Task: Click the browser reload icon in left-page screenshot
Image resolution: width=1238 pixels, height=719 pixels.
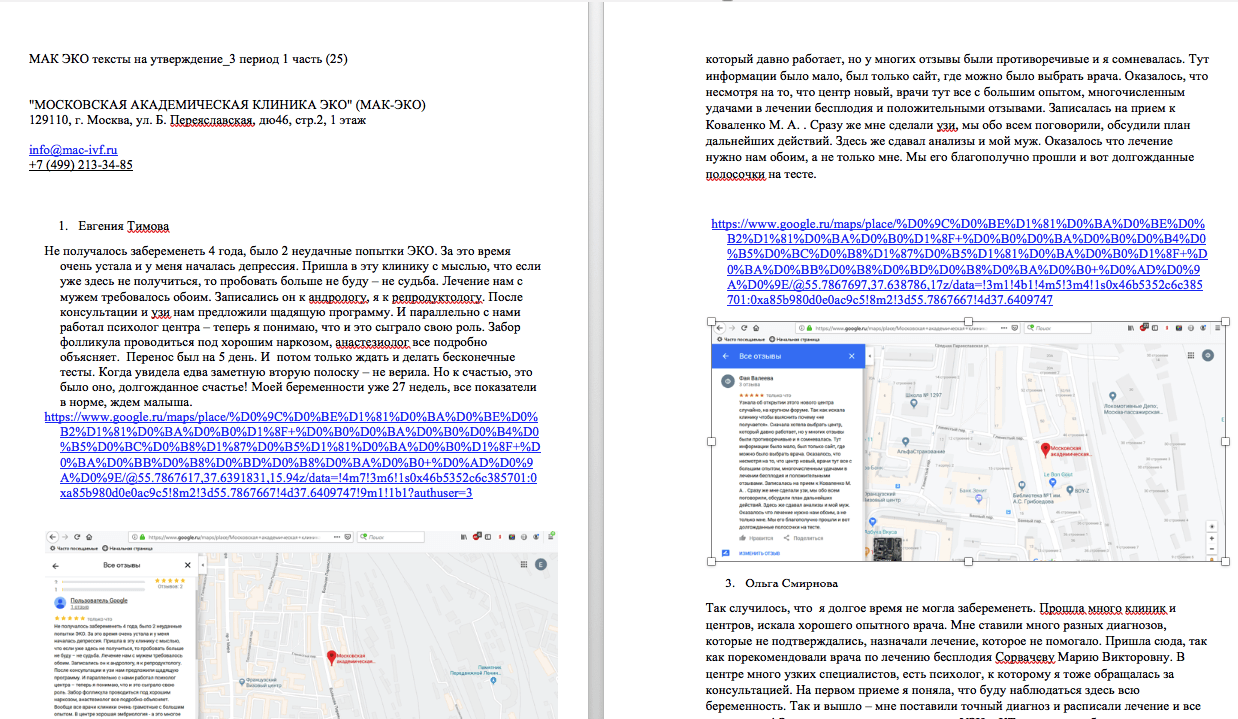Action: tap(77, 537)
